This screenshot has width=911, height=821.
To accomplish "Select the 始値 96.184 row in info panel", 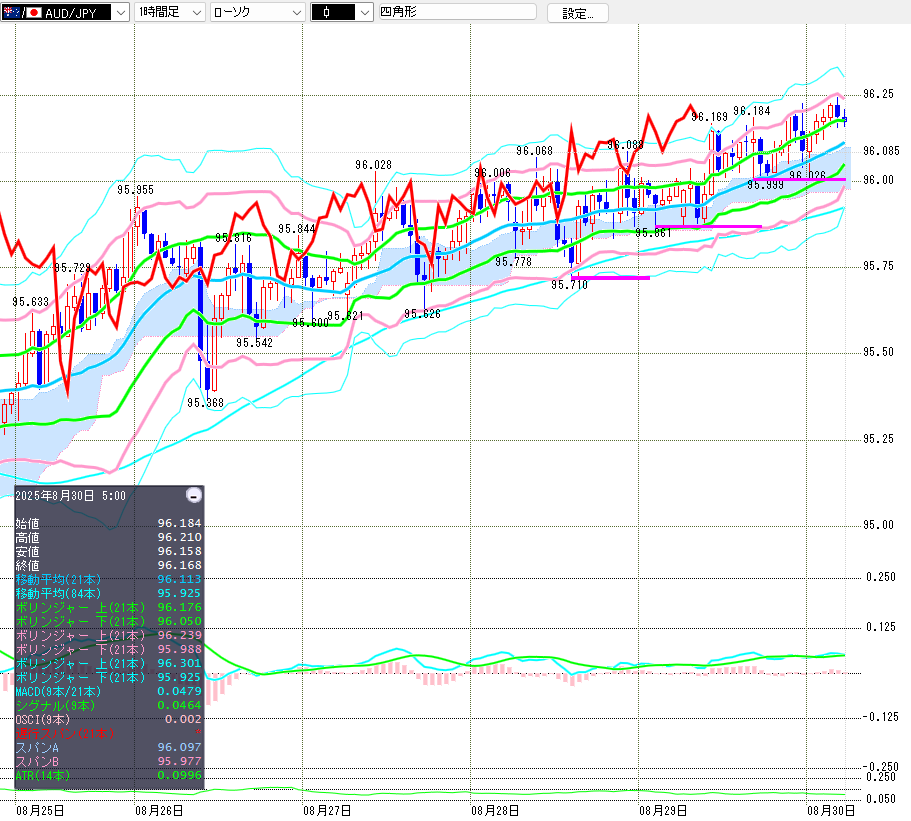I will (x=109, y=523).
